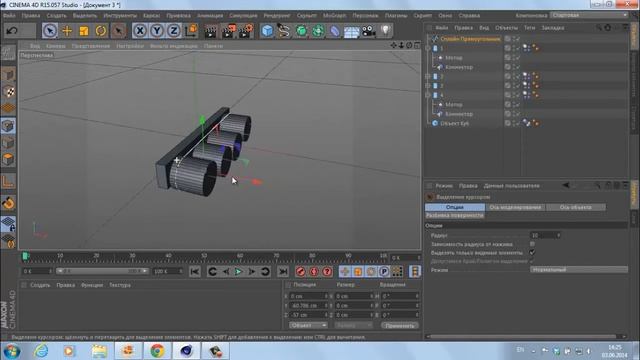The image size is (640, 360).
Task: Select the Live Selection cursor tool
Action: 50,31
